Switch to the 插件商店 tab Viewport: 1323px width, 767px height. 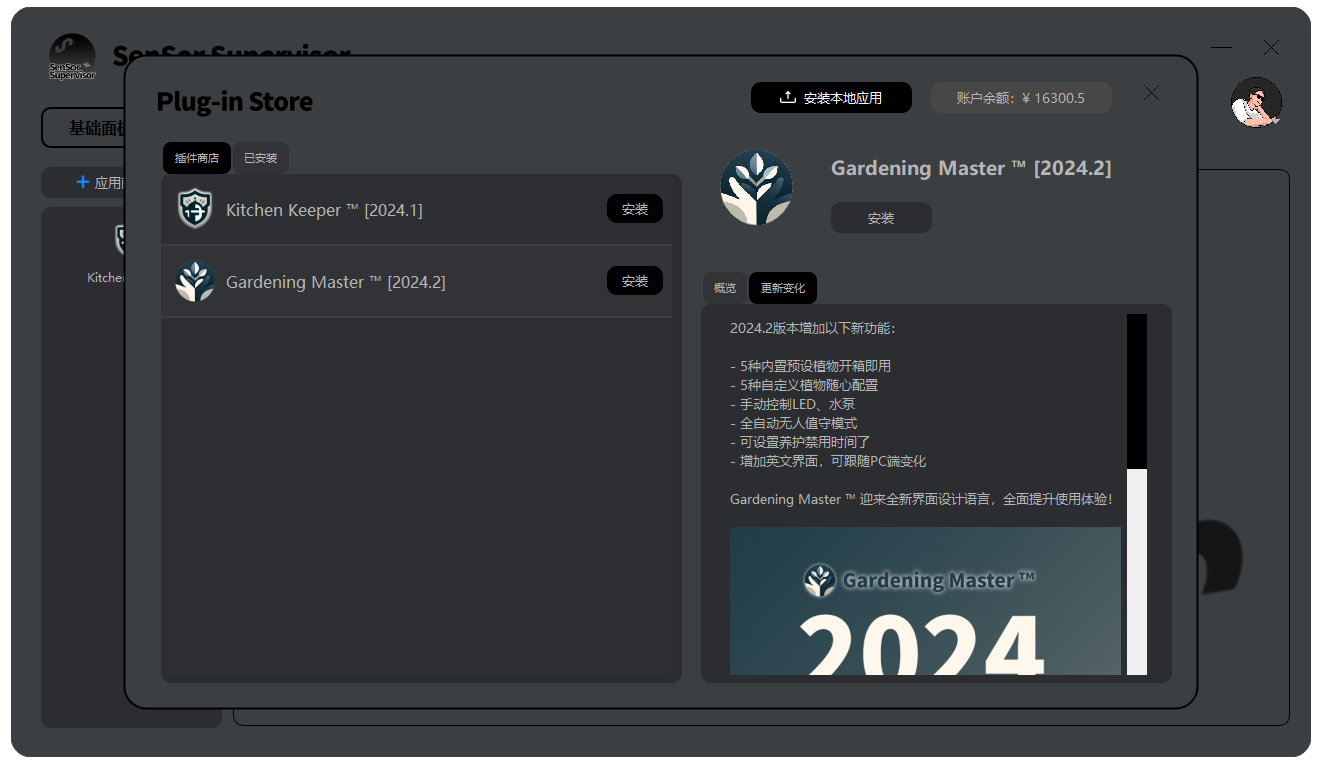coord(197,158)
